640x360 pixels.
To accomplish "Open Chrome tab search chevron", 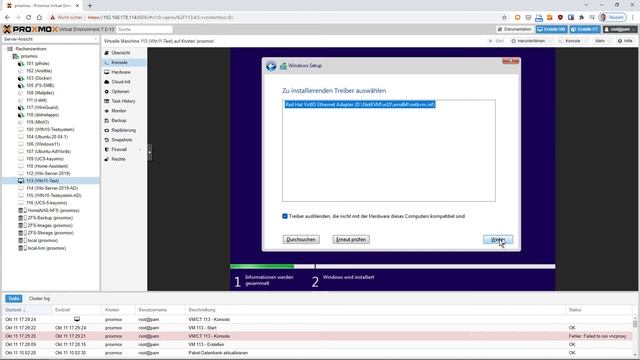I will point(587,5).
